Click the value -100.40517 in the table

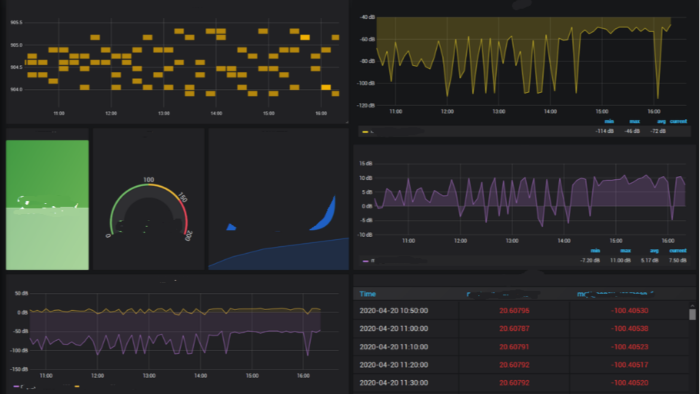tap(629, 365)
